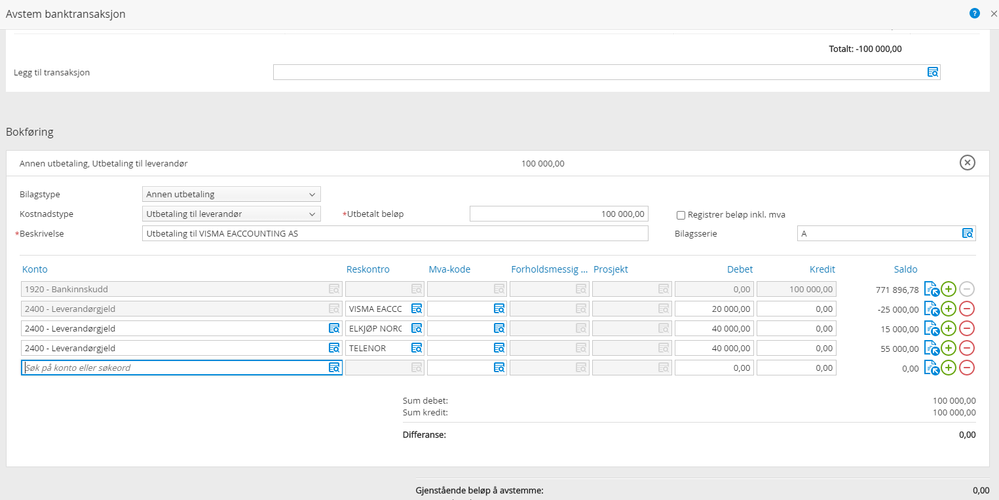Click the Bilagsserie field containing A
This screenshot has height=500, width=999.
pyautogui.click(x=886, y=234)
